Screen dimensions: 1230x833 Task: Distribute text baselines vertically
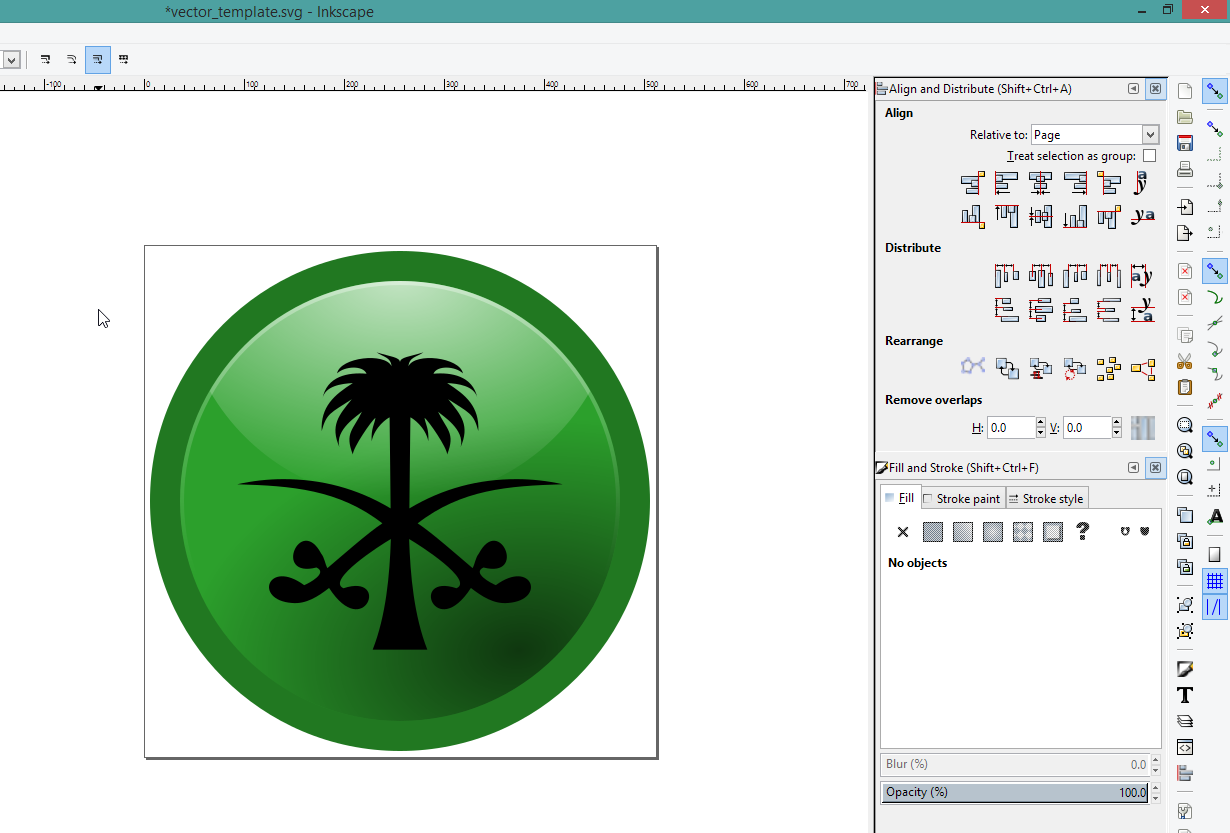[x=1142, y=310]
